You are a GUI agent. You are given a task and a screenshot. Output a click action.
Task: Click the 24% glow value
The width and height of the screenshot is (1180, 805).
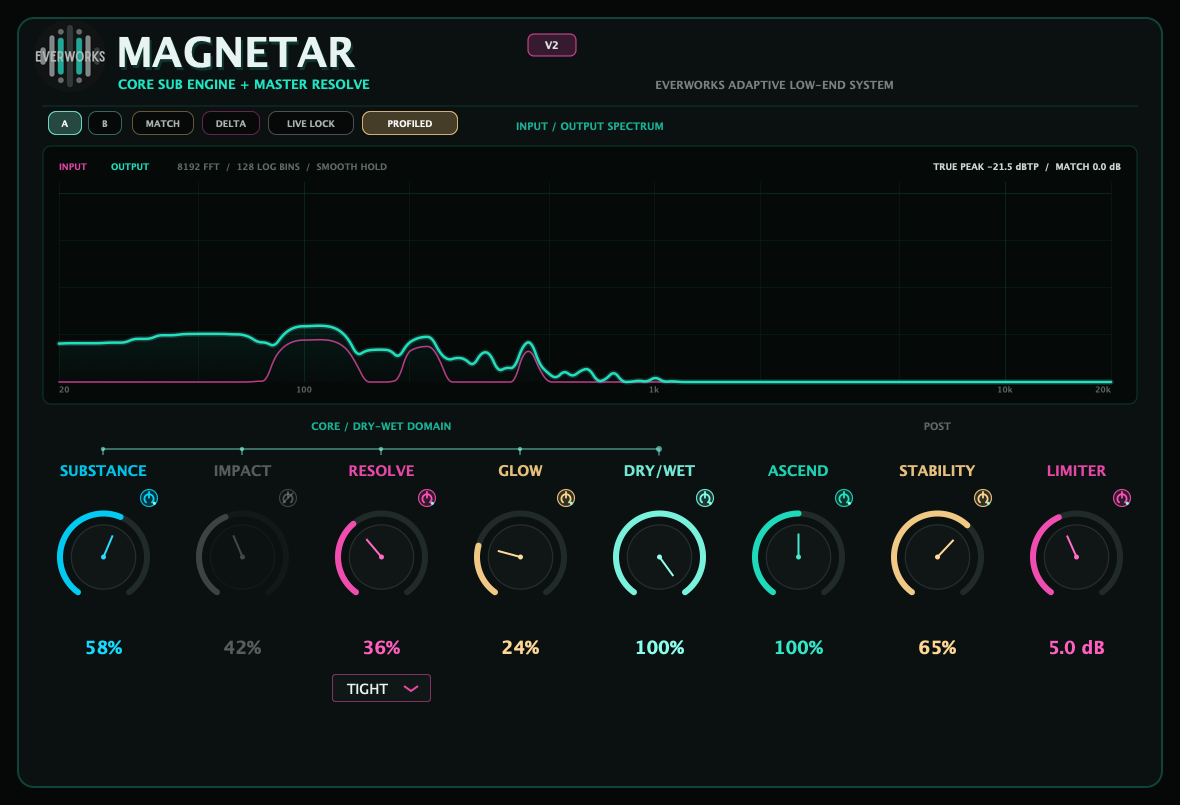(521, 648)
